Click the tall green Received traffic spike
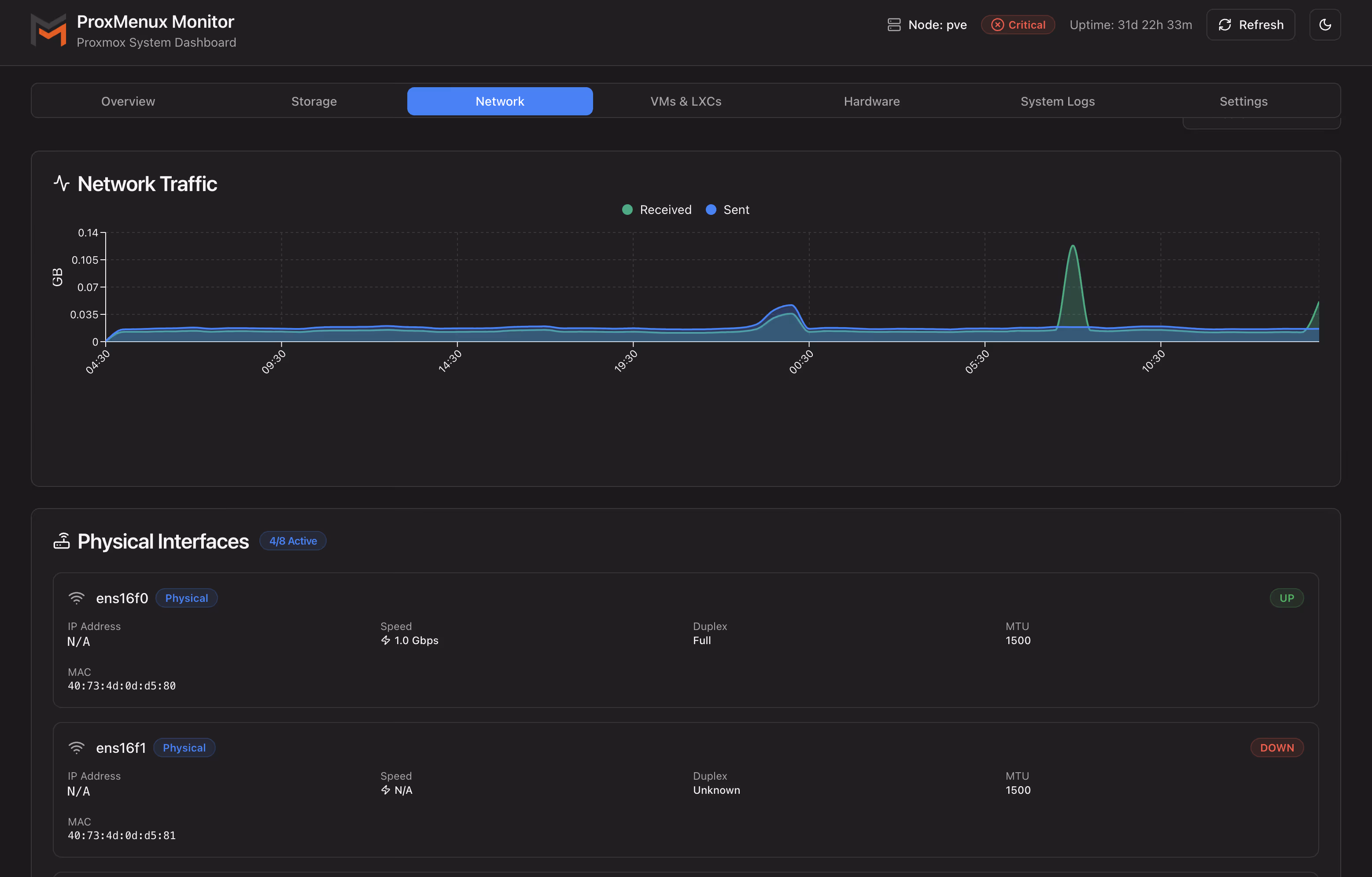The width and height of the screenshot is (1372, 877). coord(1072,268)
